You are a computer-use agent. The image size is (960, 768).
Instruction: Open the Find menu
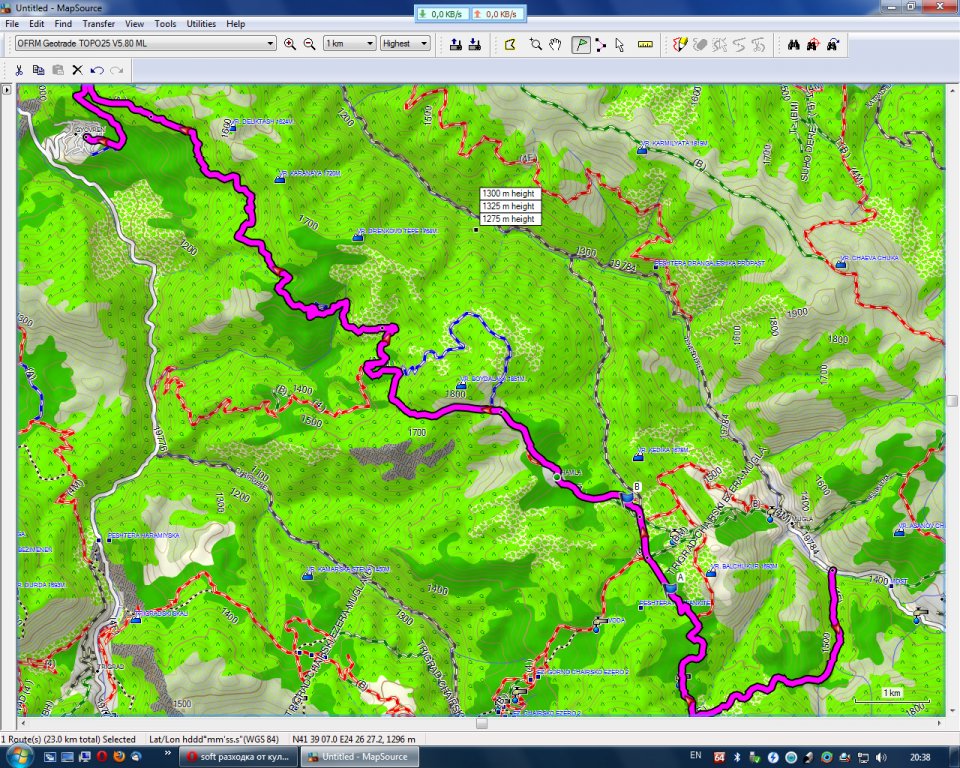(x=63, y=24)
